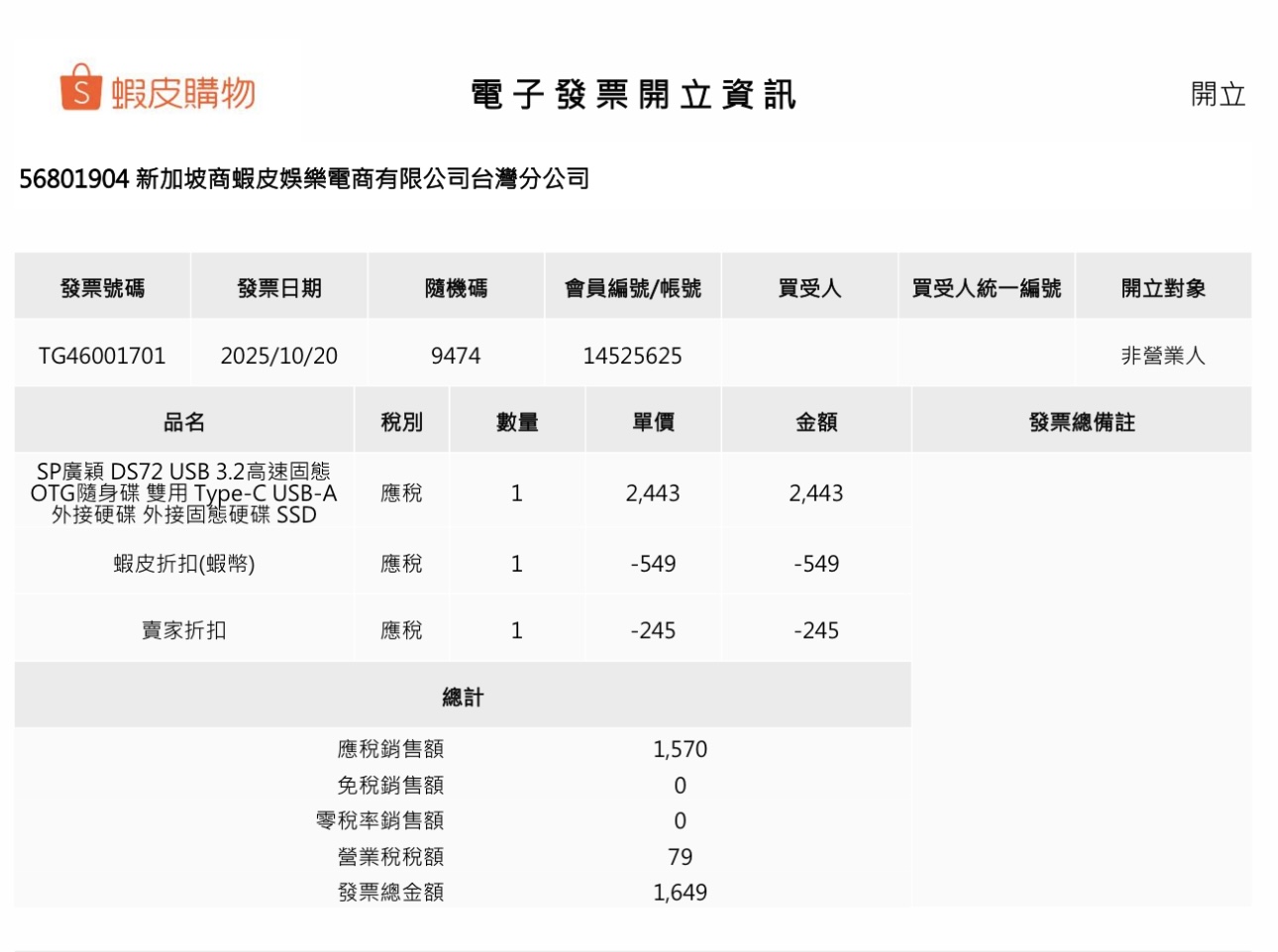
Task: Click the 蝦皮折扣(蝦幣) discount row
Action: [183, 564]
